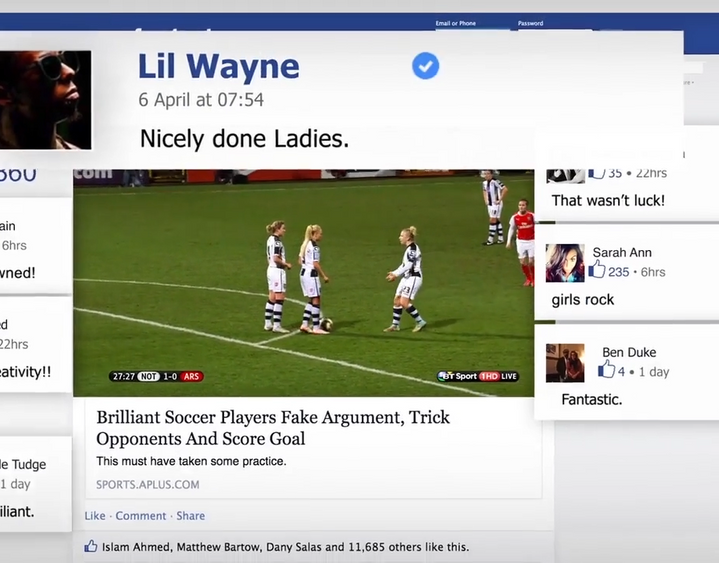
Task: Click the 'Fantastic.' comment text
Action: click(x=592, y=400)
